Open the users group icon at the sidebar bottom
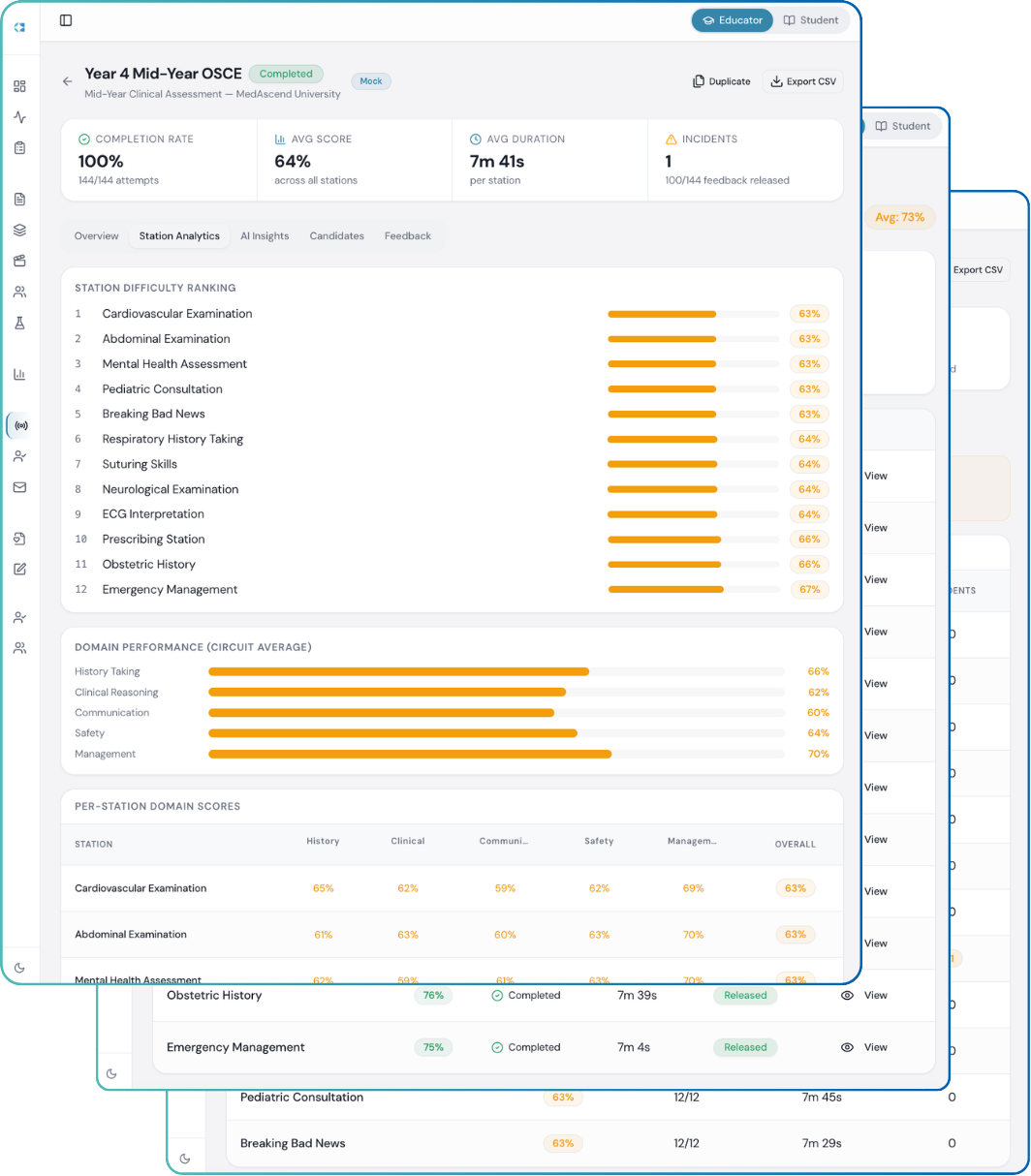The image size is (1031, 1176). coord(19,648)
